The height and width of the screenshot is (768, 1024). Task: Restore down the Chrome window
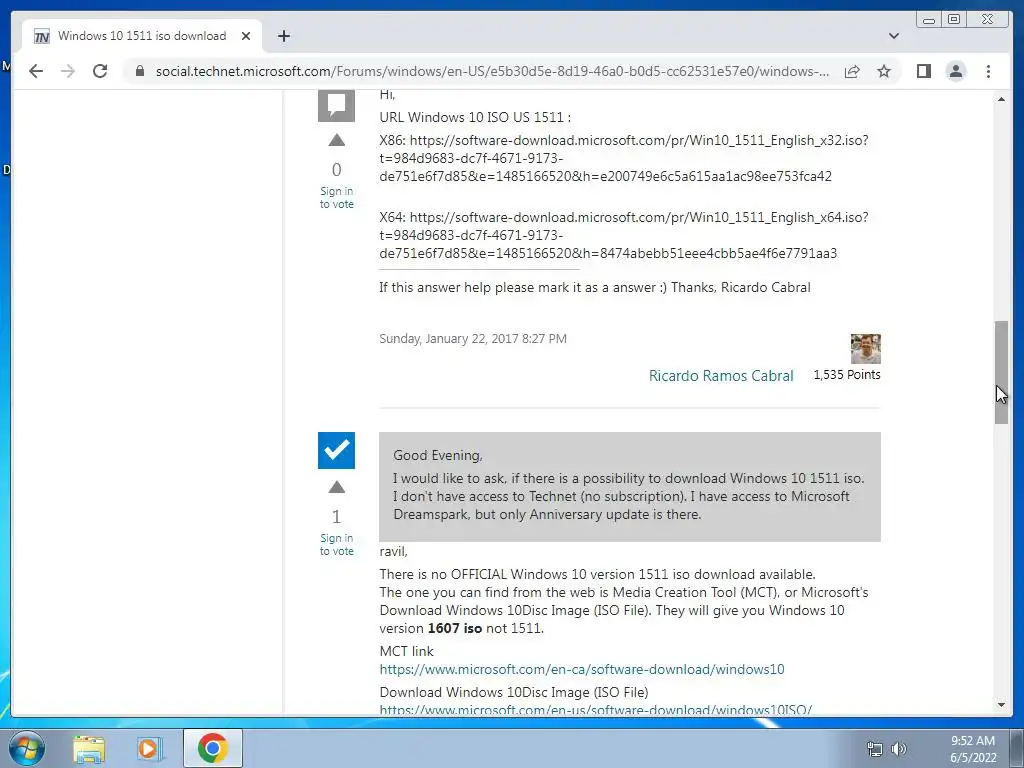tap(954, 20)
